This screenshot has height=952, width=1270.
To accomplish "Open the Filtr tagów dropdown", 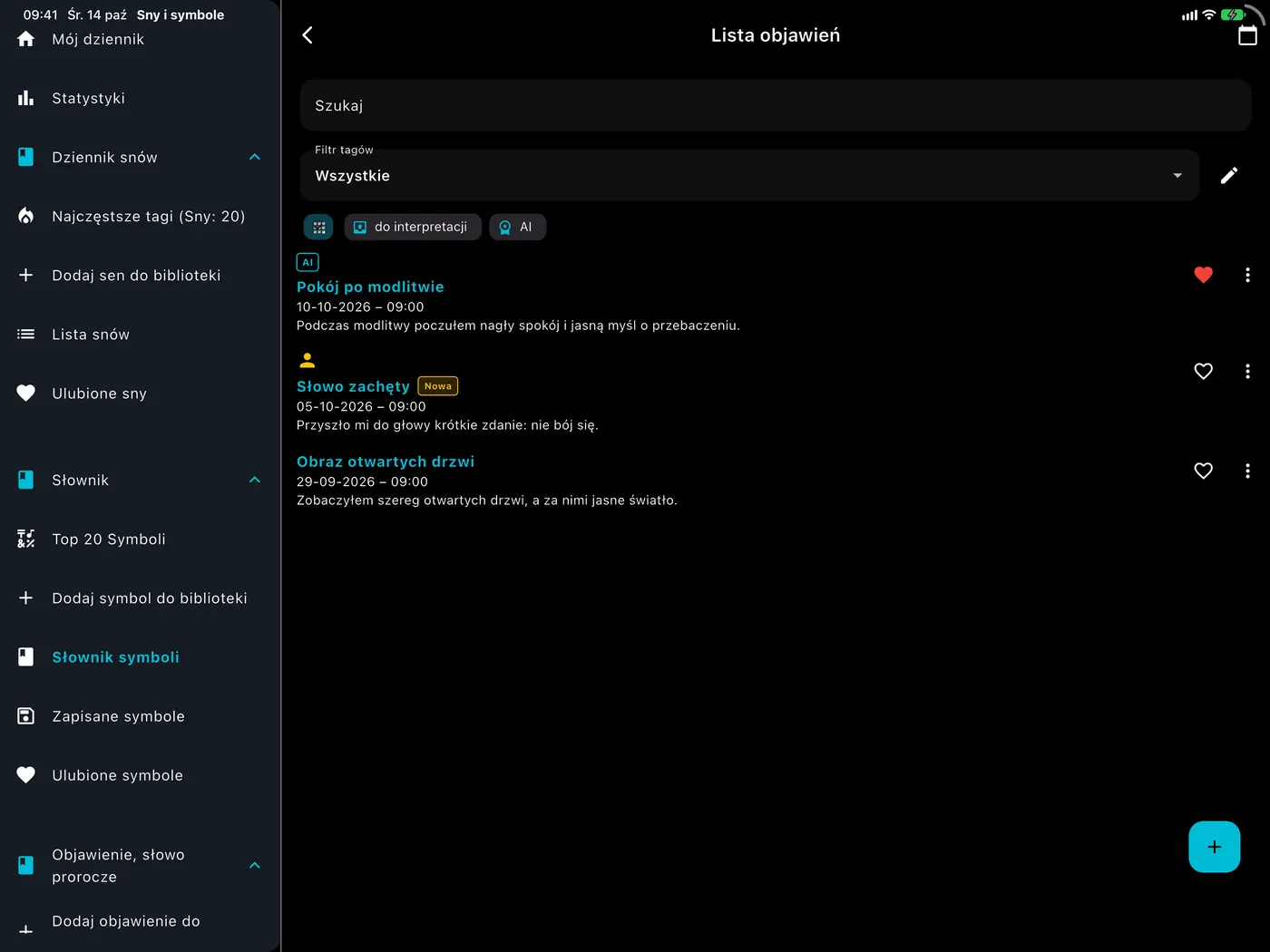I will point(749,175).
